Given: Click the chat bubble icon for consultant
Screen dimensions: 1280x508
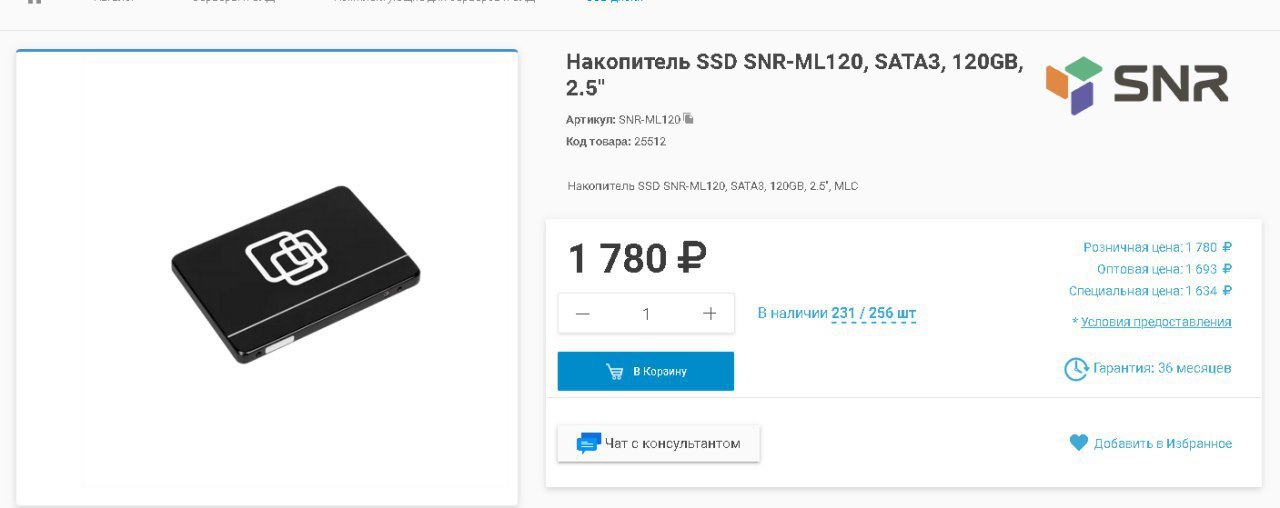Looking at the screenshot, I should [588, 443].
